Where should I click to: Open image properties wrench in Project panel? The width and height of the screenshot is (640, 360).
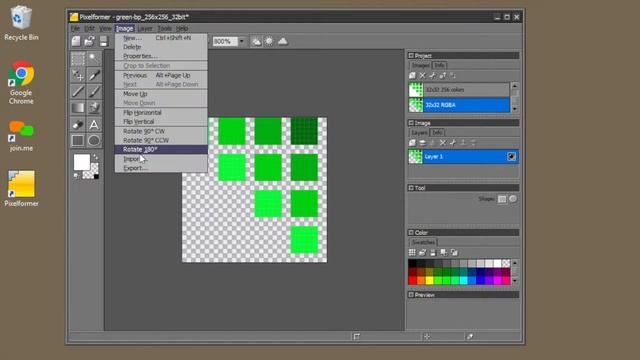pyautogui.click(x=433, y=76)
